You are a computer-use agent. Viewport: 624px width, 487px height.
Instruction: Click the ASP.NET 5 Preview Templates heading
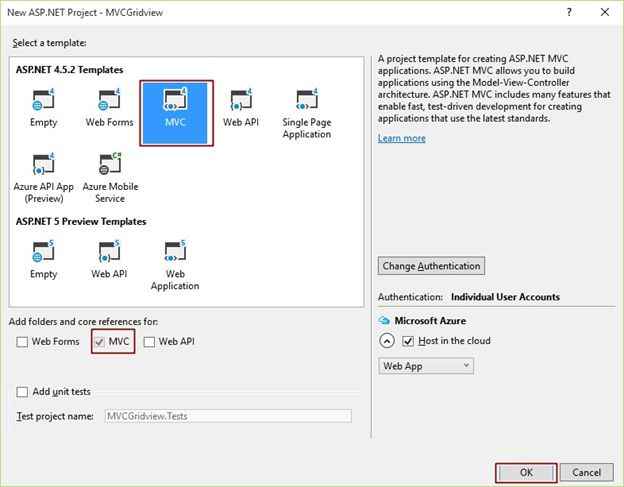(81, 222)
